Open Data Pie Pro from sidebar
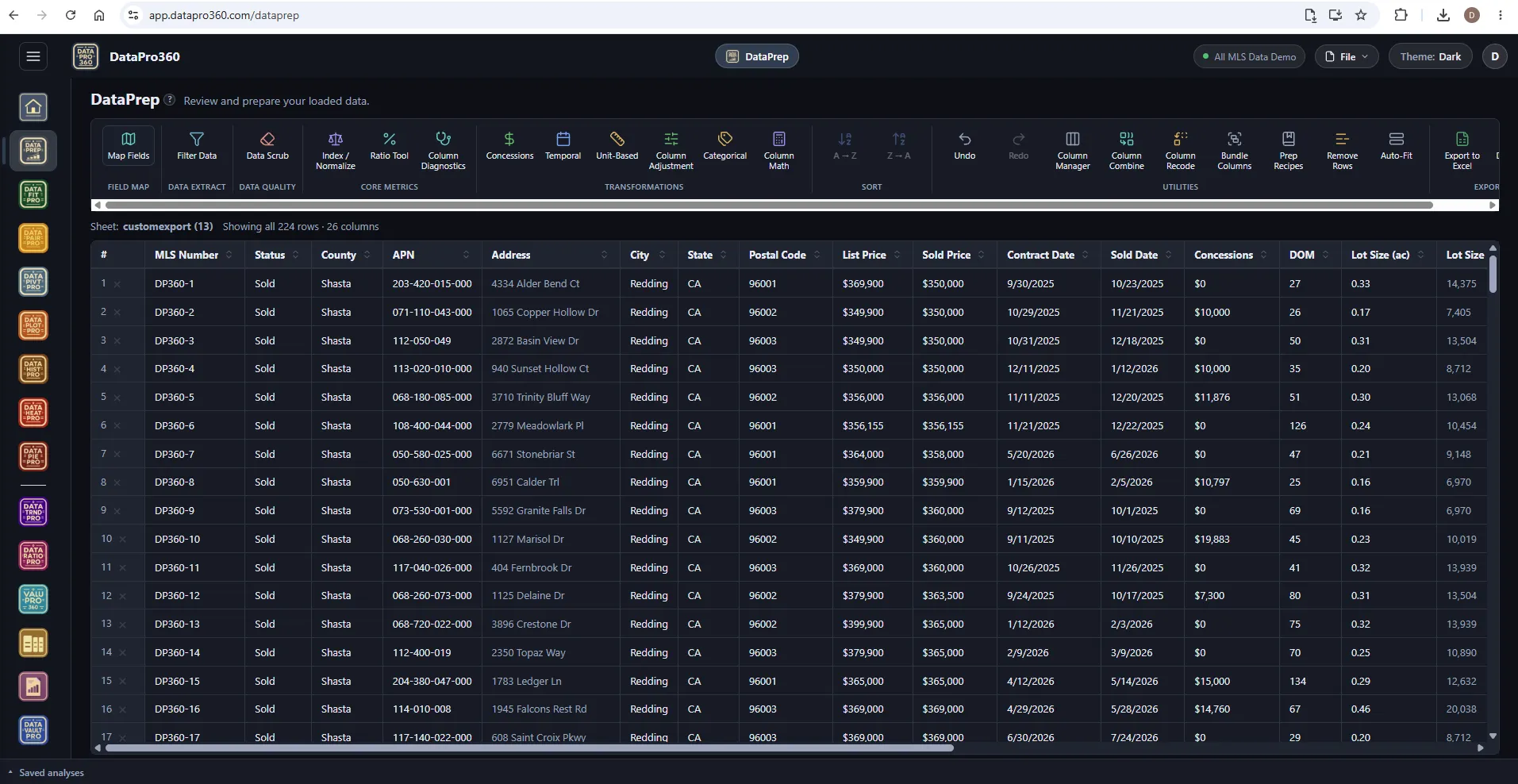This screenshot has height=784, width=1518. pos(33,456)
